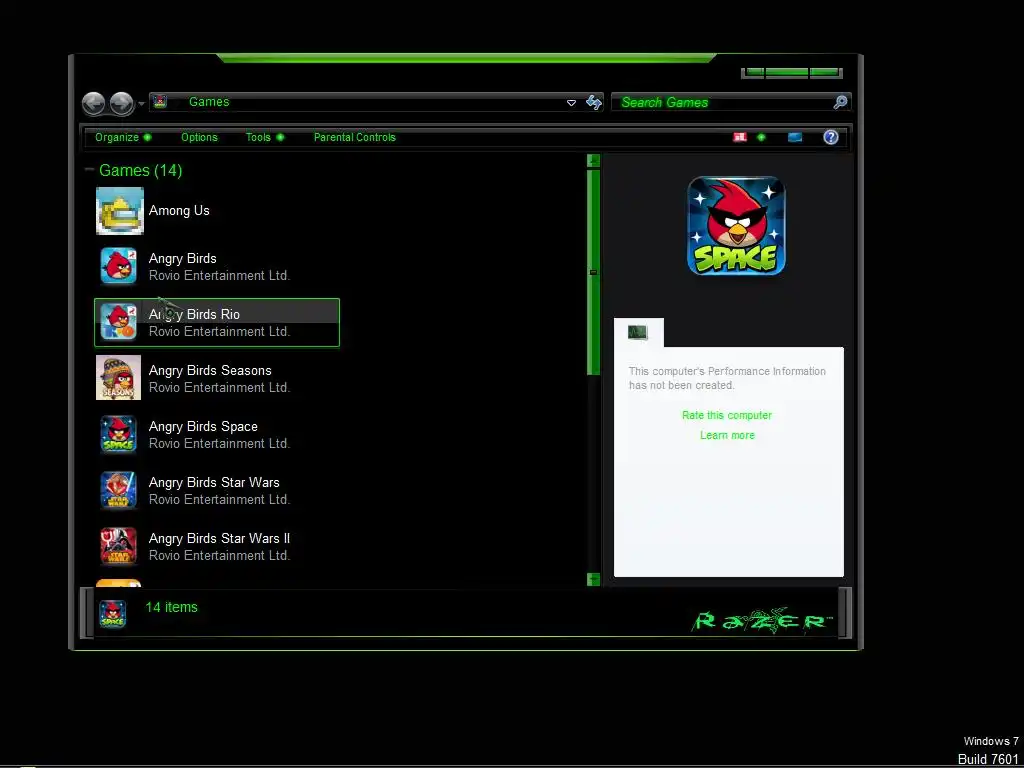Image resolution: width=1024 pixels, height=768 pixels.
Task: Collapse the Games (14) group
Action: [89, 170]
